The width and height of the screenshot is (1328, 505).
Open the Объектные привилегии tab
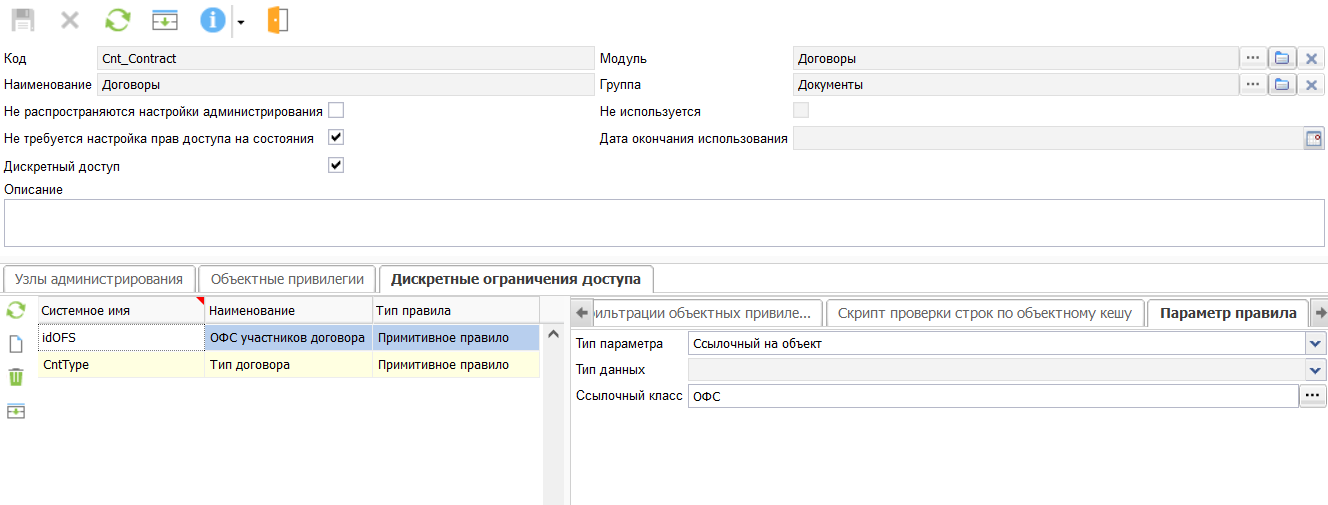tap(287, 279)
